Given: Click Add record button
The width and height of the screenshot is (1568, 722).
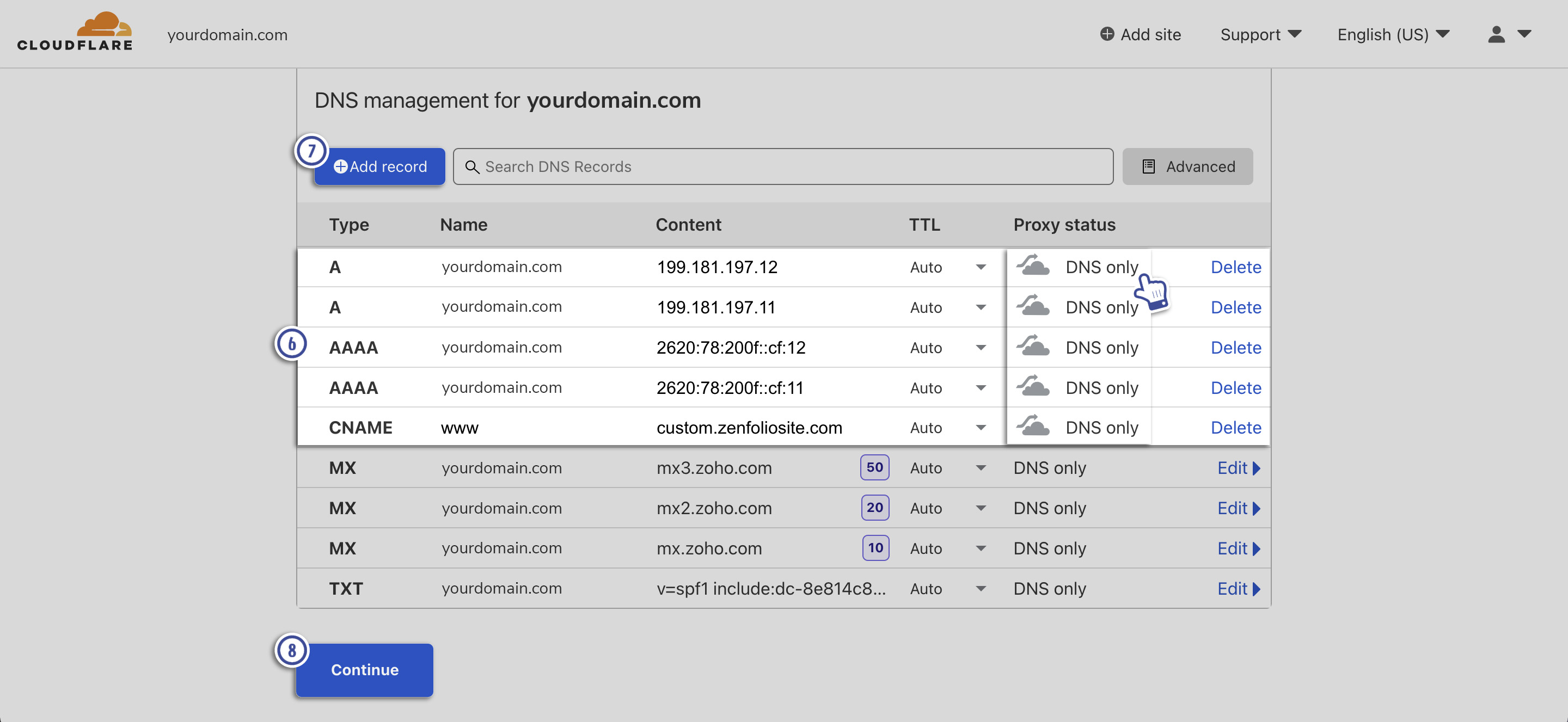Looking at the screenshot, I should coord(383,166).
